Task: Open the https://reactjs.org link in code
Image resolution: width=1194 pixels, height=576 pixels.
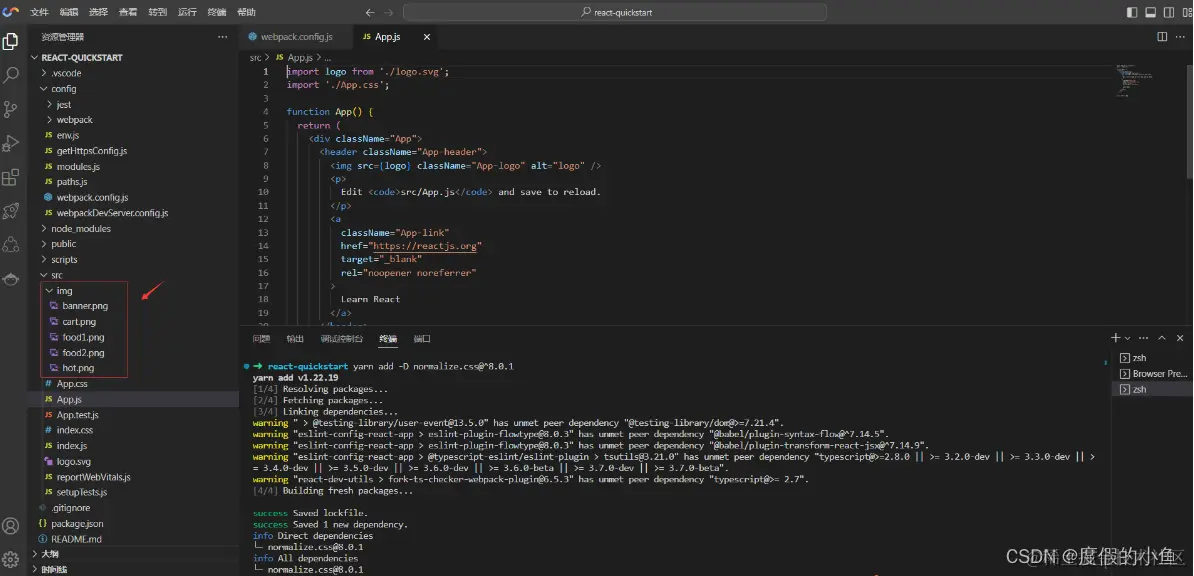Action: pyautogui.click(x=426, y=246)
